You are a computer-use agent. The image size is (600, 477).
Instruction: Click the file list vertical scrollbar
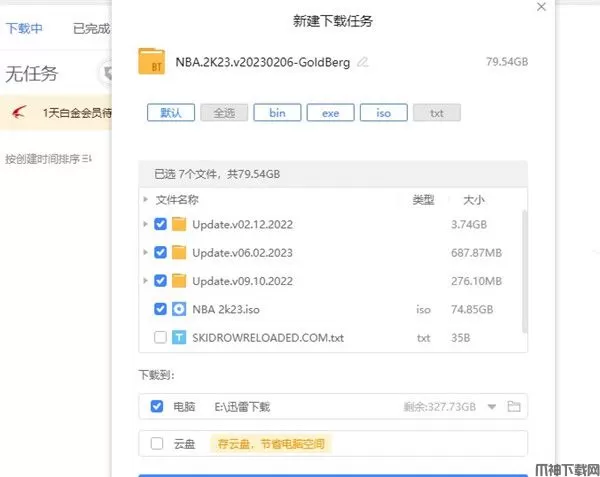(524, 271)
